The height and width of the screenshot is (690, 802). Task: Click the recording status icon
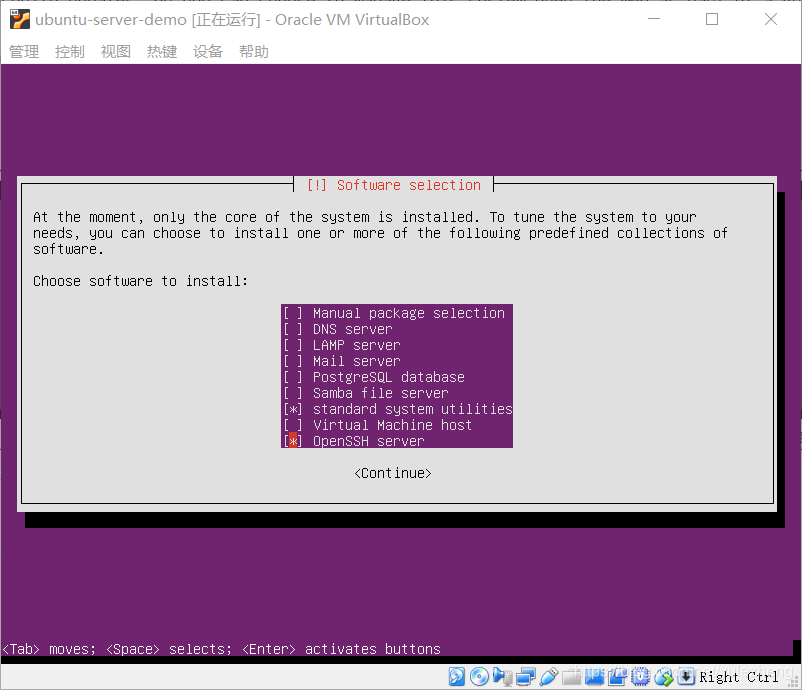click(617, 676)
